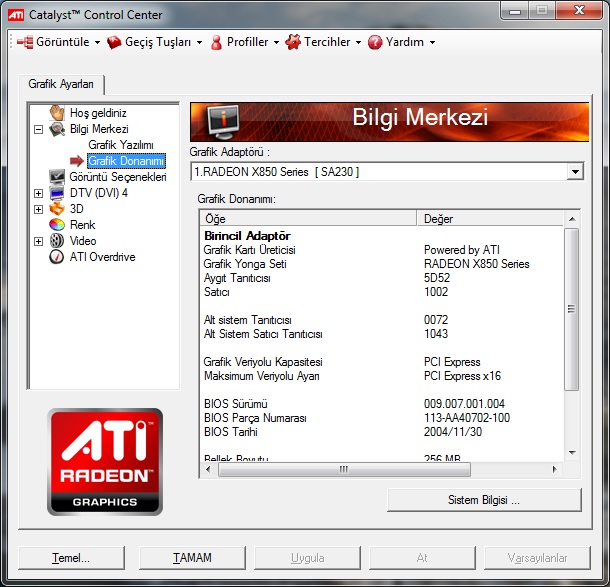Click the Aygıt Tanıtıcısı value 5D52
610x587 pixels.
pyautogui.click(x=437, y=278)
